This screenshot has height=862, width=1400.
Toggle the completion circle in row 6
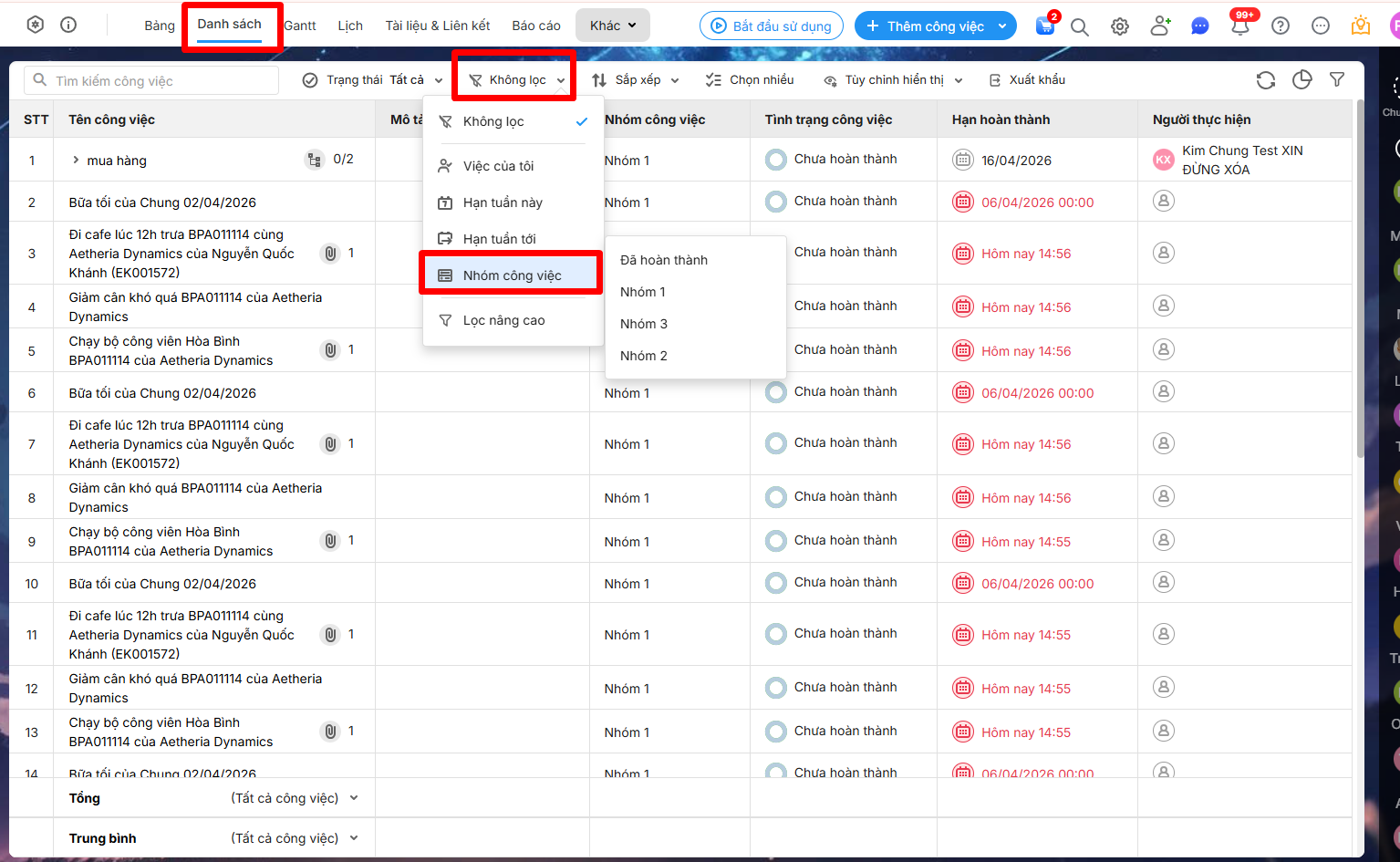[x=776, y=392]
